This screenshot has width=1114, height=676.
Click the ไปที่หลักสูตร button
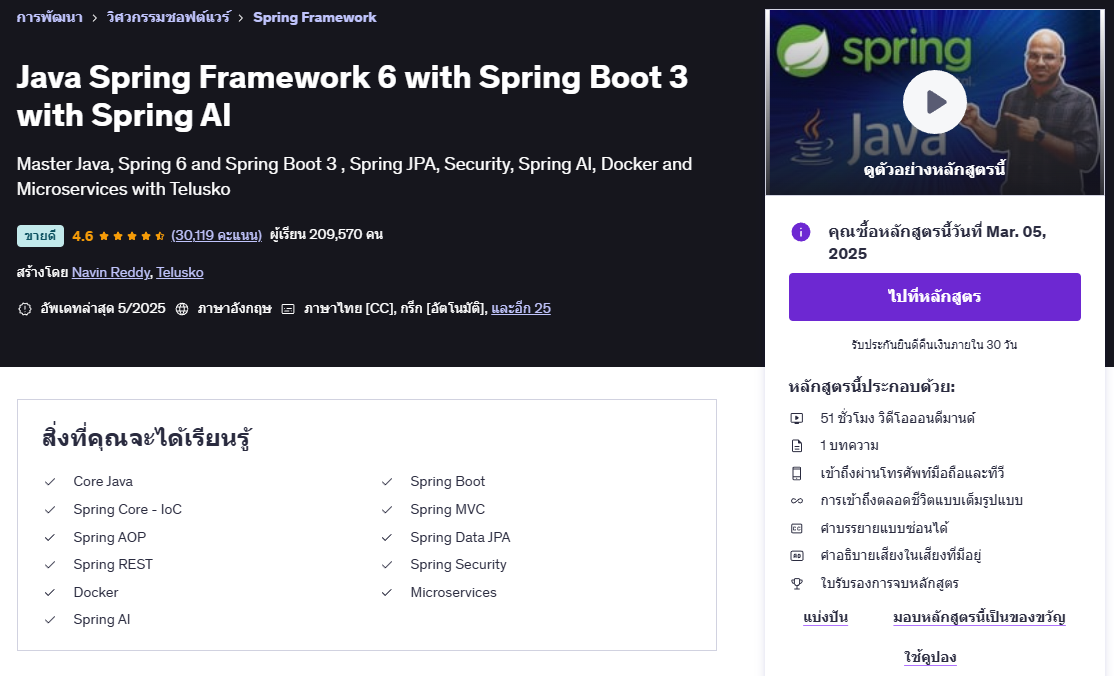tap(935, 297)
